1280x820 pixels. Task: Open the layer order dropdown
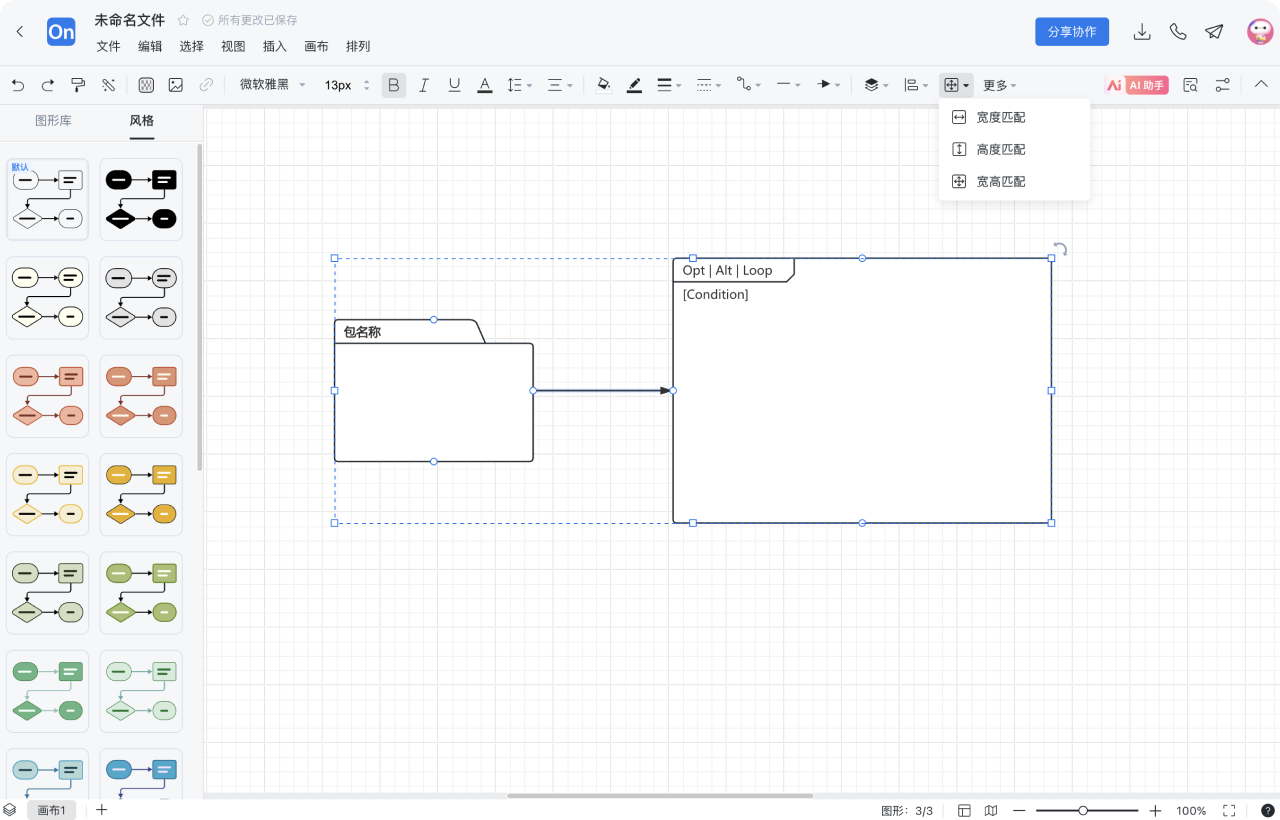876,85
